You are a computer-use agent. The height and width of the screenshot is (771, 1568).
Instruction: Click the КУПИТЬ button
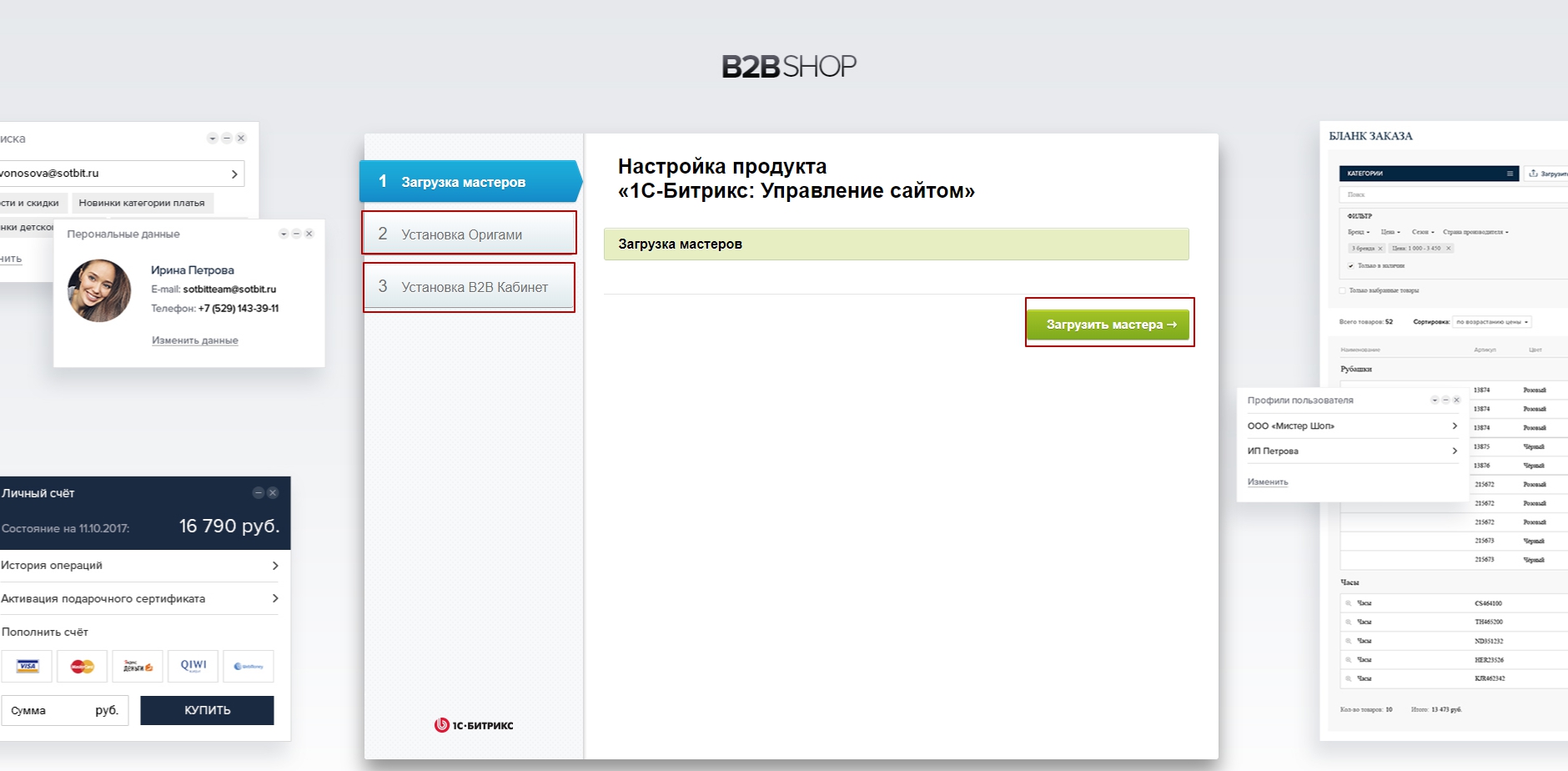point(207,710)
